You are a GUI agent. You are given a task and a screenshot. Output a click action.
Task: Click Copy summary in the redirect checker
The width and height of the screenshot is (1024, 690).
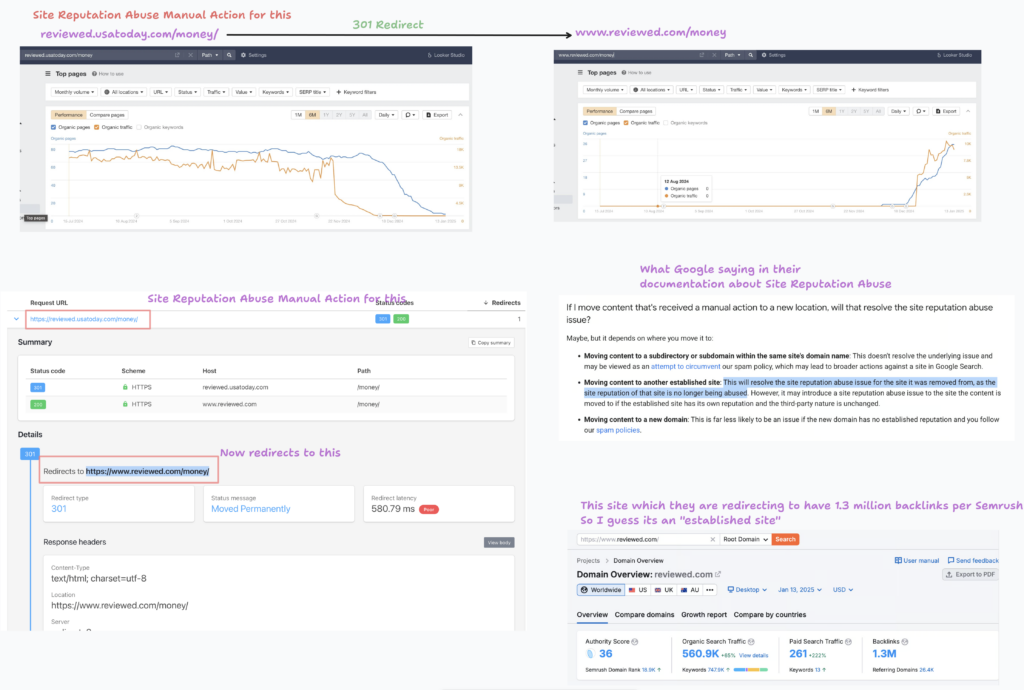(x=490, y=343)
